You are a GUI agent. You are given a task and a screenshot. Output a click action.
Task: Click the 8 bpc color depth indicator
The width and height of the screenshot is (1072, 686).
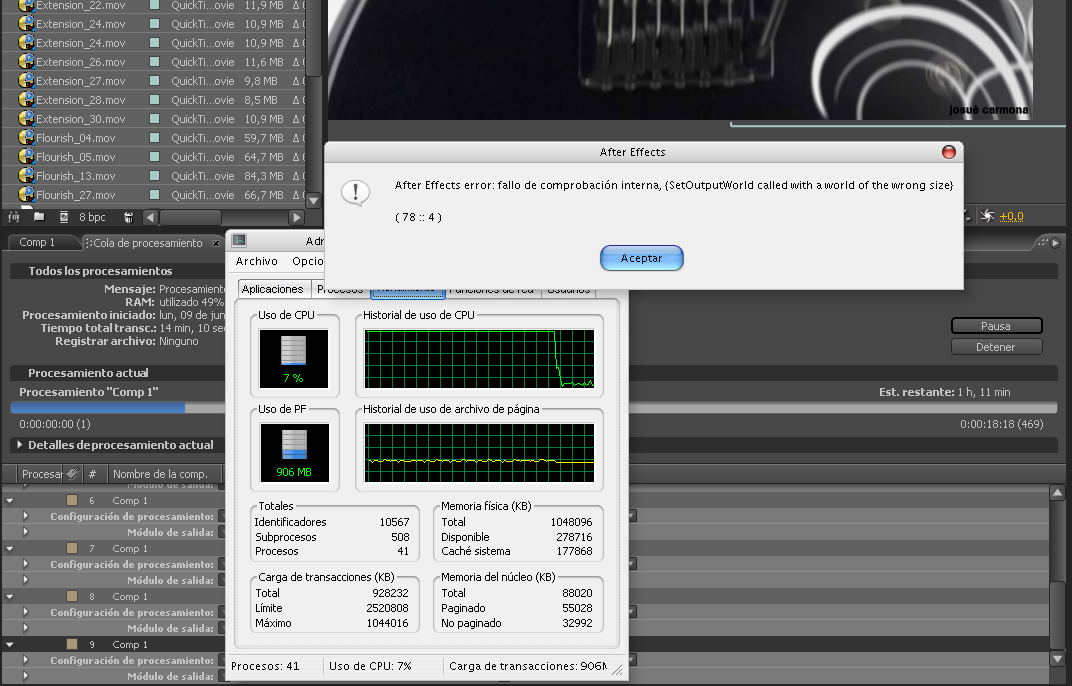point(92,217)
